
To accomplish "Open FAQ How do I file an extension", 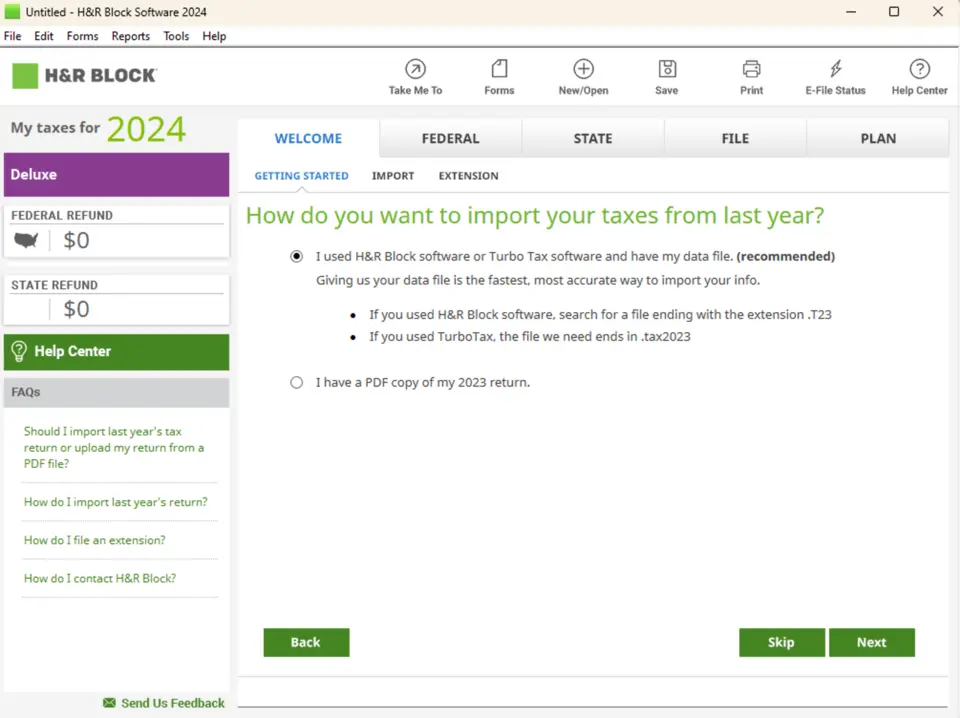I will (95, 540).
